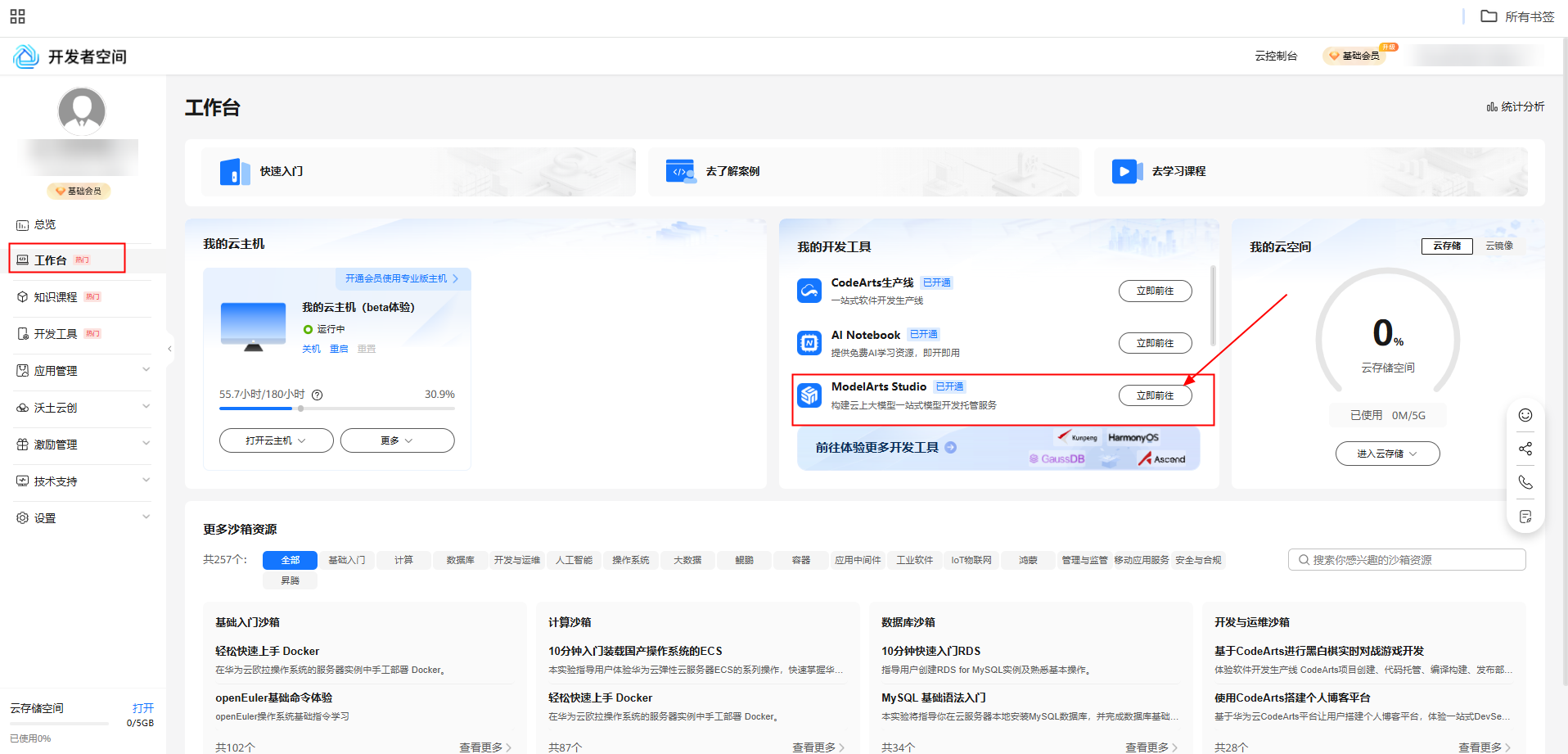Image resolution: width=1568 pixels, height=754 pixels.
Task: Click the help icon beside 55.7小时/180小时
Action: pos(318,395)
